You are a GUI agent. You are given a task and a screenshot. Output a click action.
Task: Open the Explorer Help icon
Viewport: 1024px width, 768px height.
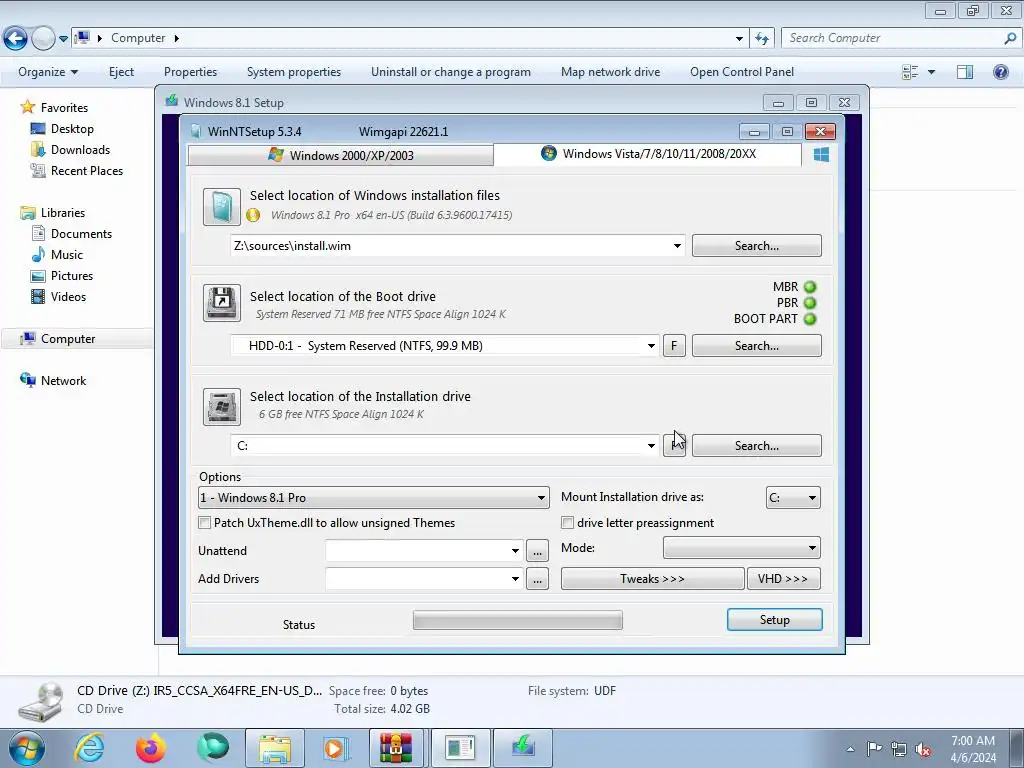tap(1000, 72)
